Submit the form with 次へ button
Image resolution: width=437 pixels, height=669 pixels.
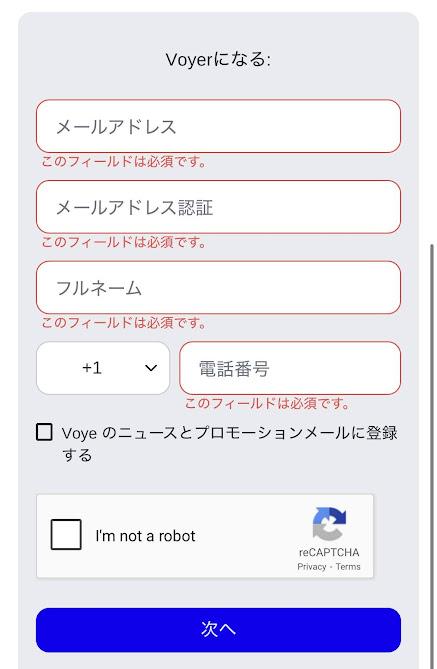pyautogui.click(x=218, y=630)
